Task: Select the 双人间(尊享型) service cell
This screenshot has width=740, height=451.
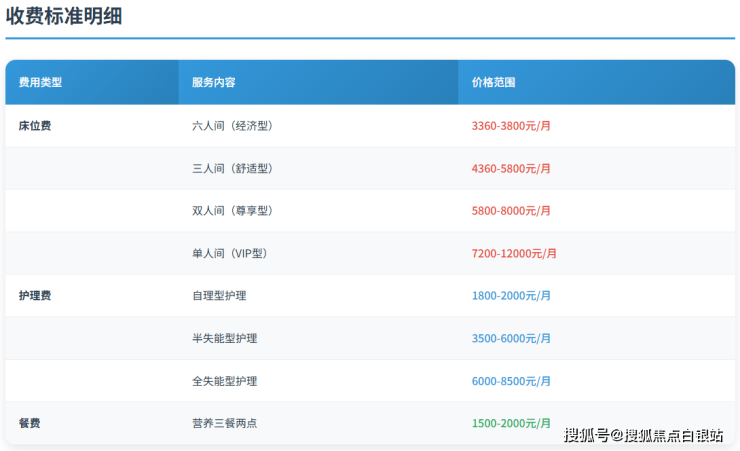Action: [x=232, y=211]
